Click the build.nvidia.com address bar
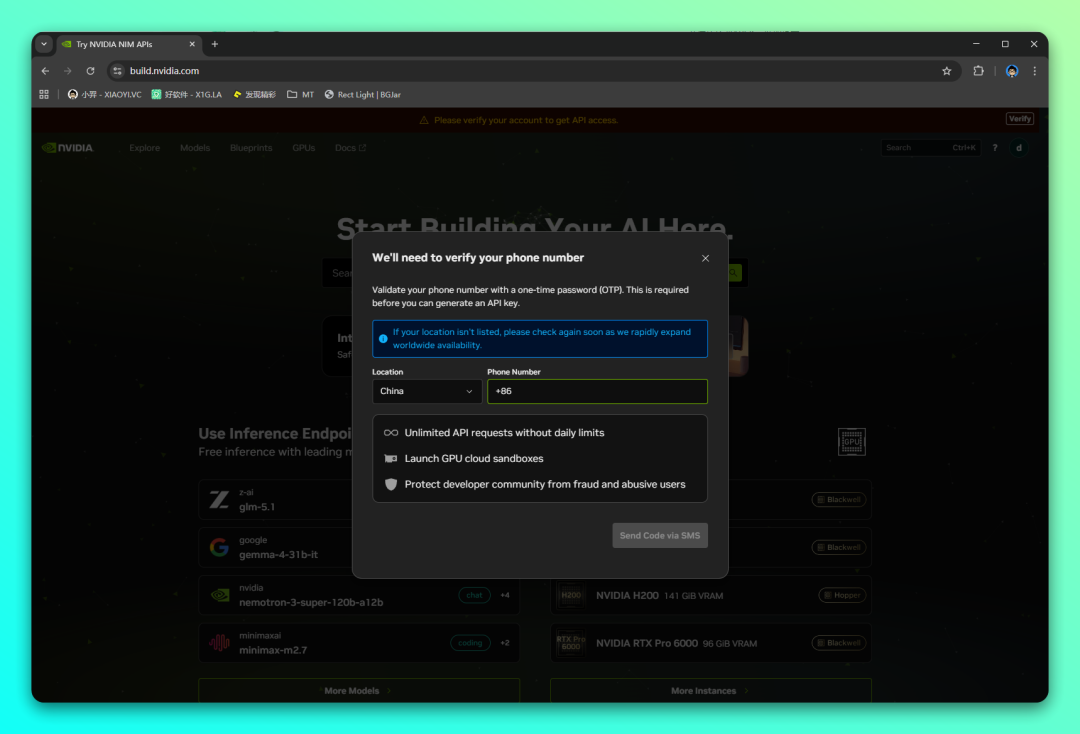The width and height of the screenshot is (1080, 734). (500, 71)
